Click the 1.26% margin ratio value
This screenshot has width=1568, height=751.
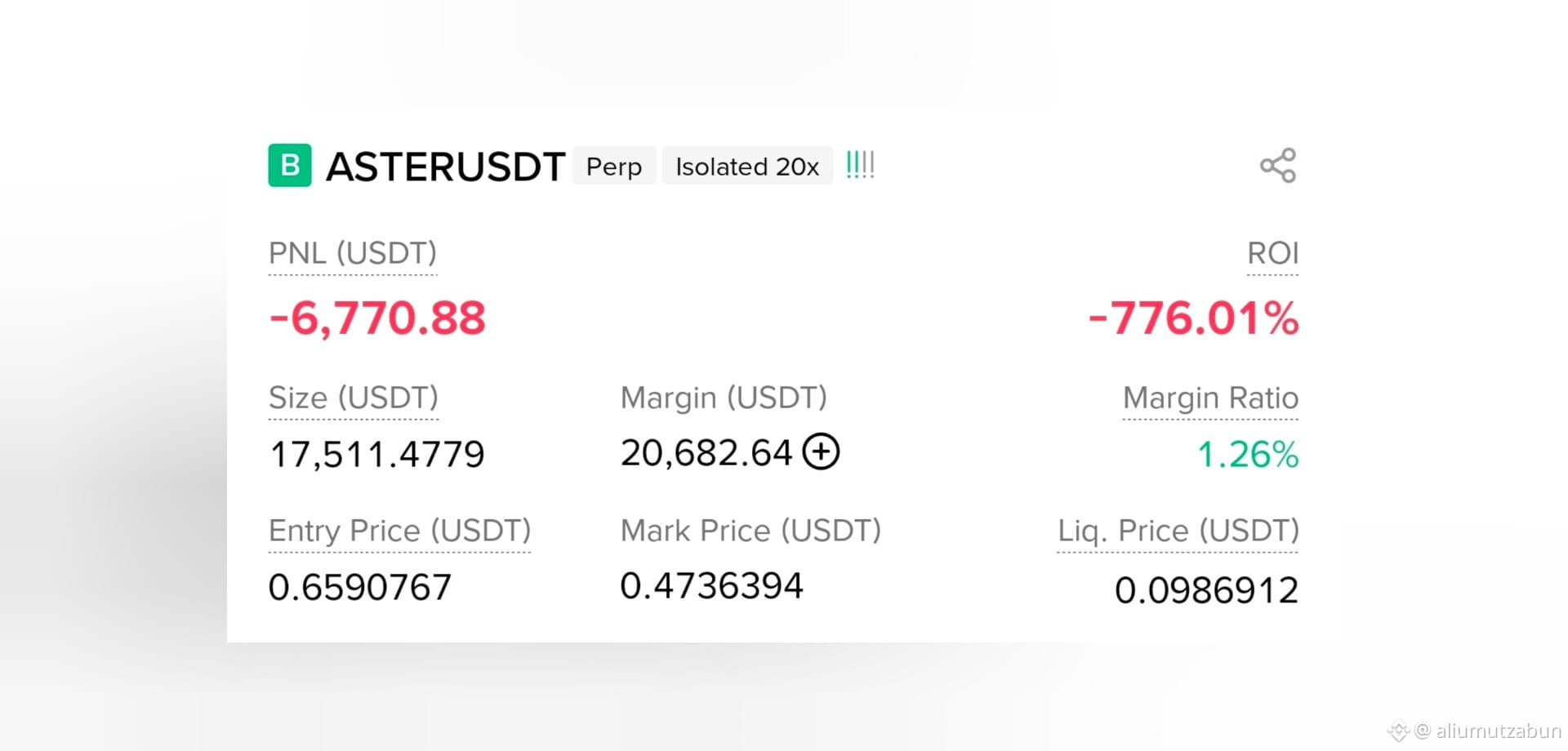(x=1248, y=455)
